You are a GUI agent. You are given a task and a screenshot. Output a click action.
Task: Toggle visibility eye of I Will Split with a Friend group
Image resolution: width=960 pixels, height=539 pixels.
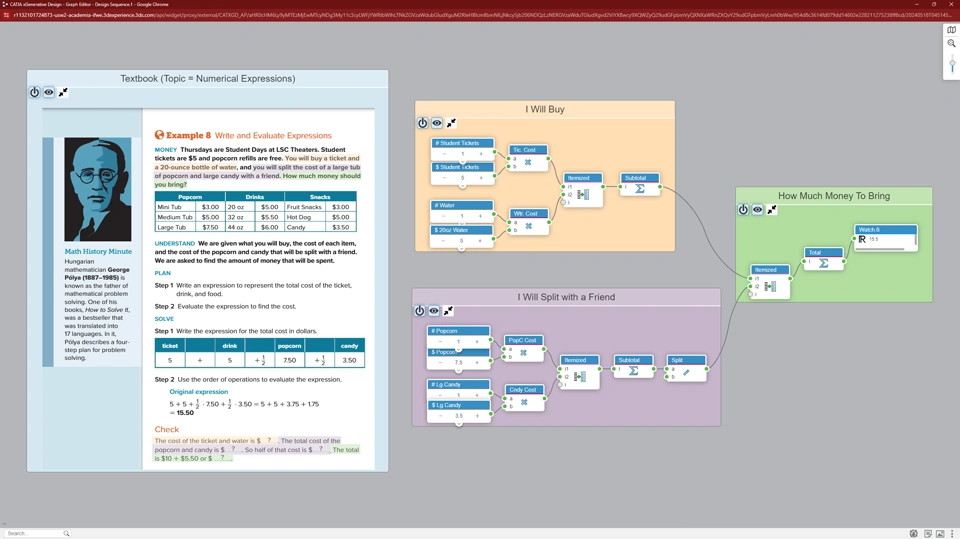point(434,311)
